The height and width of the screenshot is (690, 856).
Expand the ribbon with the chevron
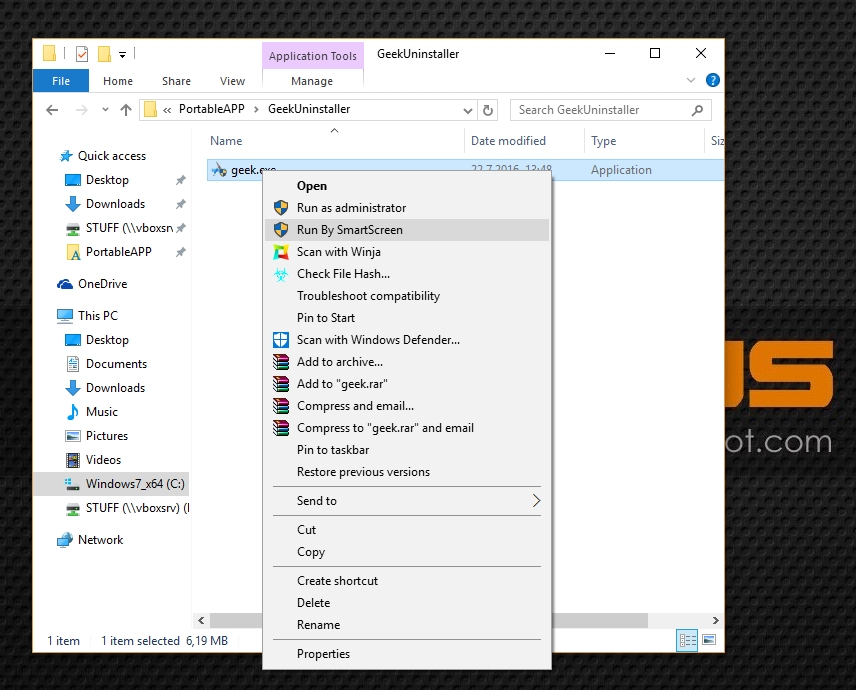coord(692,81)
